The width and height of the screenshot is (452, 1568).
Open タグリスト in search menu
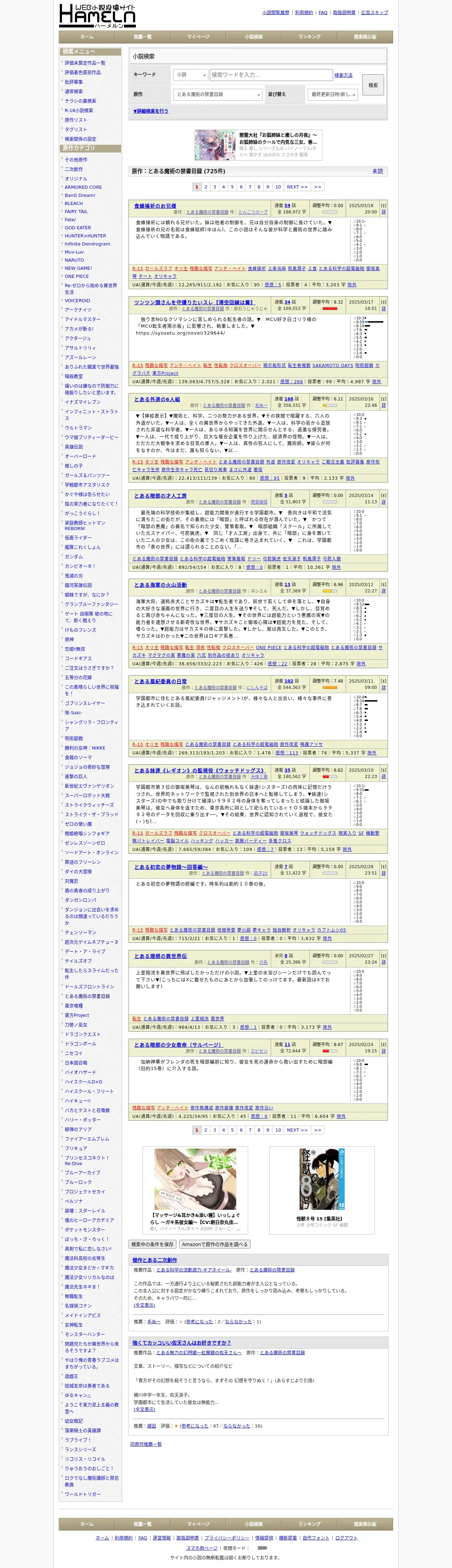point(75,129)
